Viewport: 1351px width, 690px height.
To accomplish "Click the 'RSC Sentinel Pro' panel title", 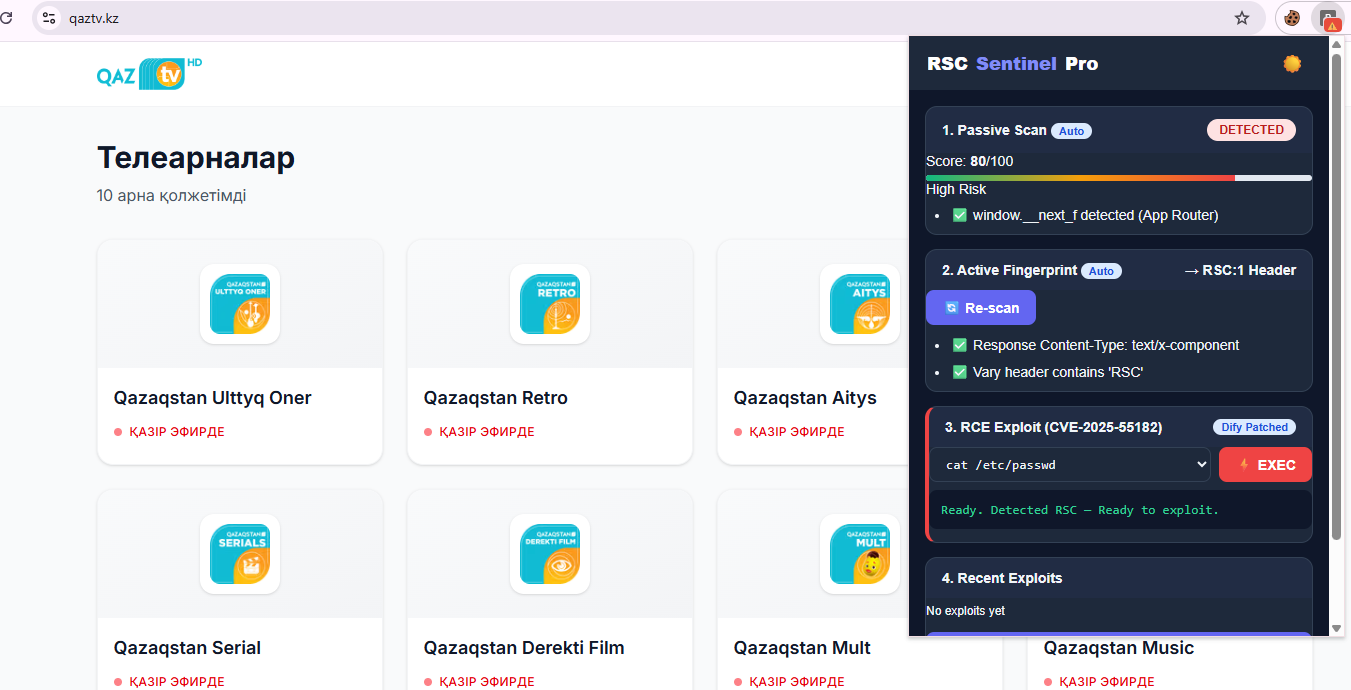I will [x=1012, y=64].
